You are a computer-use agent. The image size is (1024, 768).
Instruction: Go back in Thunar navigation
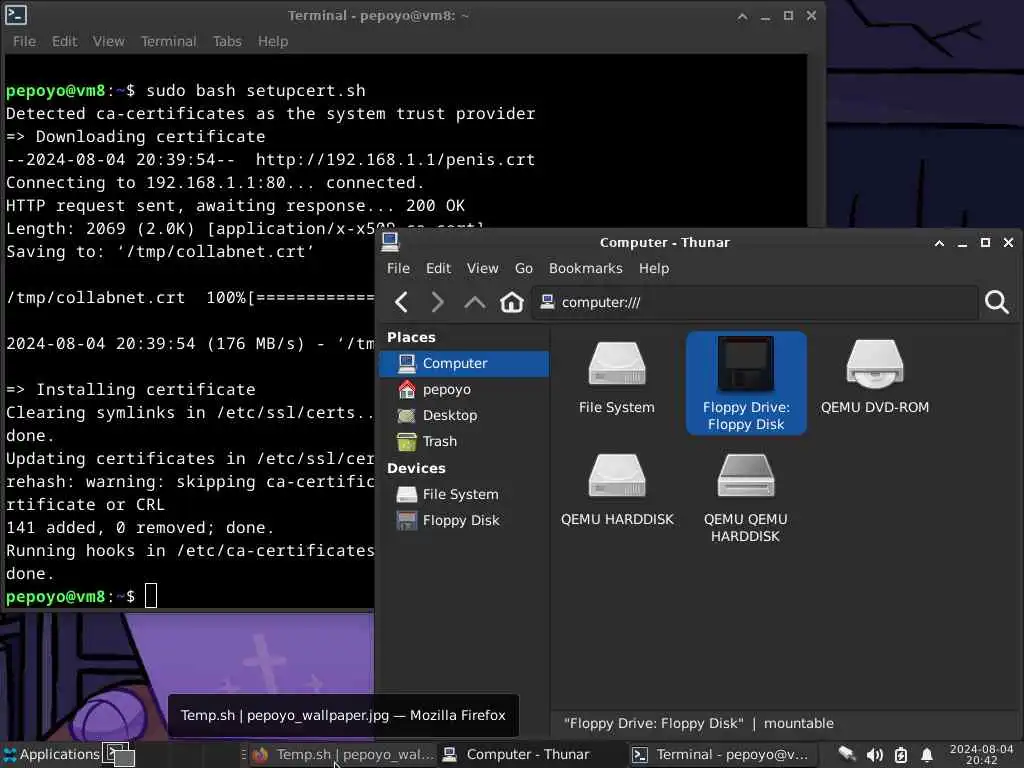[x=402, y=302]
